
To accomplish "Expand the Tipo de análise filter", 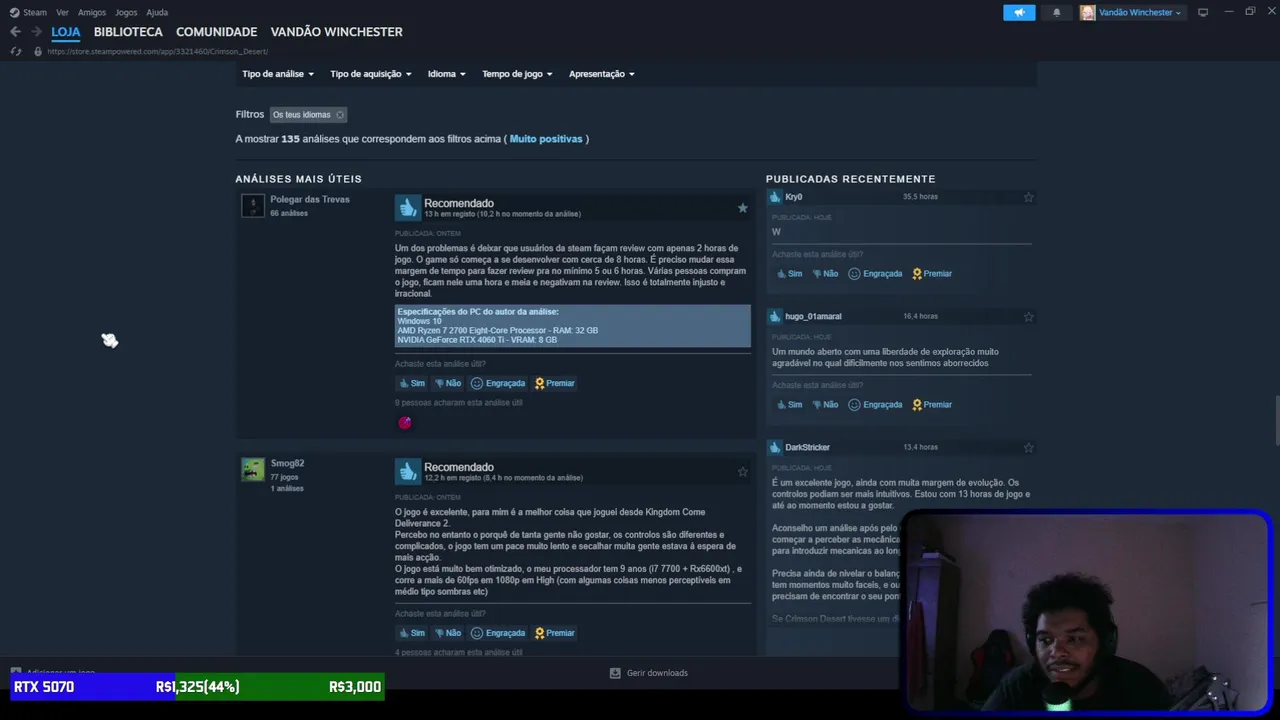I will [x=278, y=74].
